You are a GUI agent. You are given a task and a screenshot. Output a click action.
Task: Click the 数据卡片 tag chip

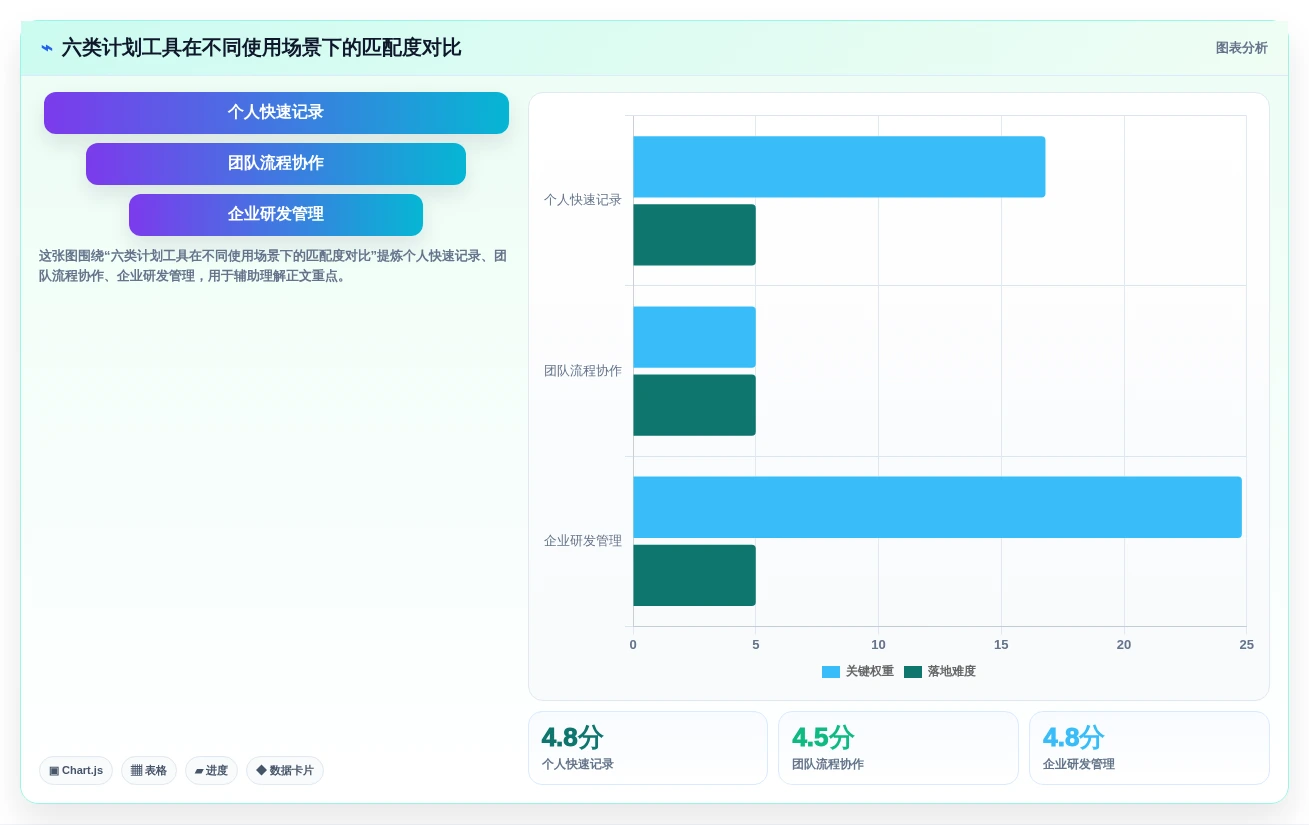tap(285, 771)
